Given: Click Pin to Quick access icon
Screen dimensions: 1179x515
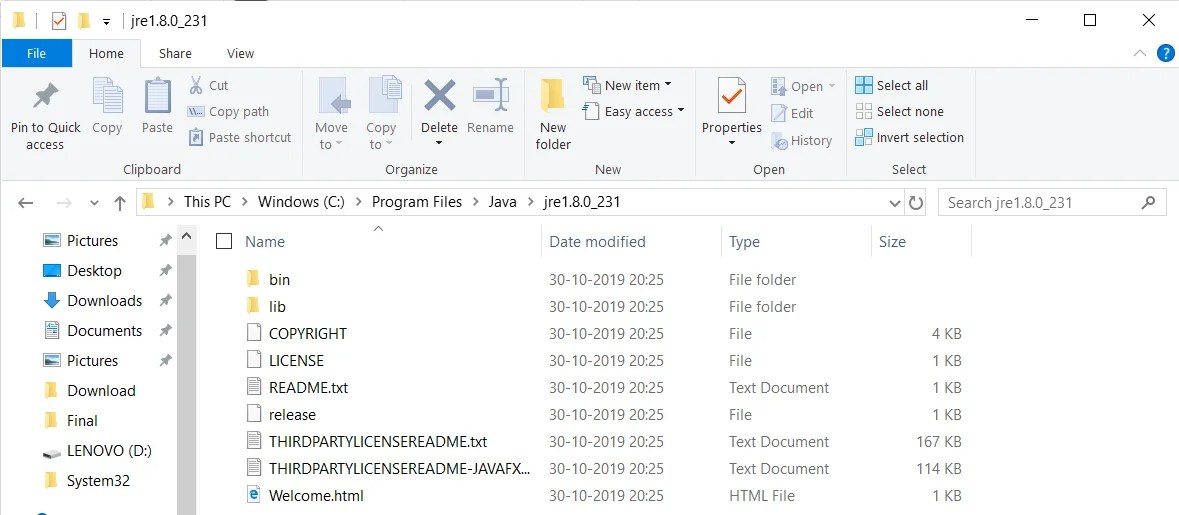Looking at the screenshot, I should point(45,97).
